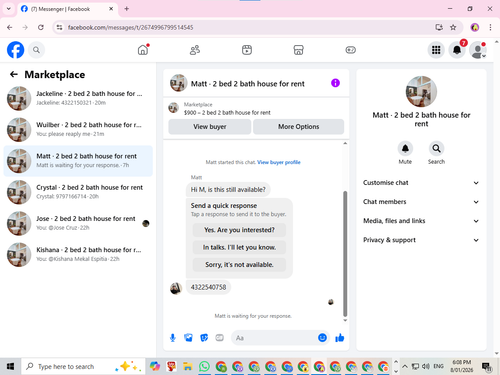
Task: Search in conversation with the magnifier icon
Action: point(436,148)
